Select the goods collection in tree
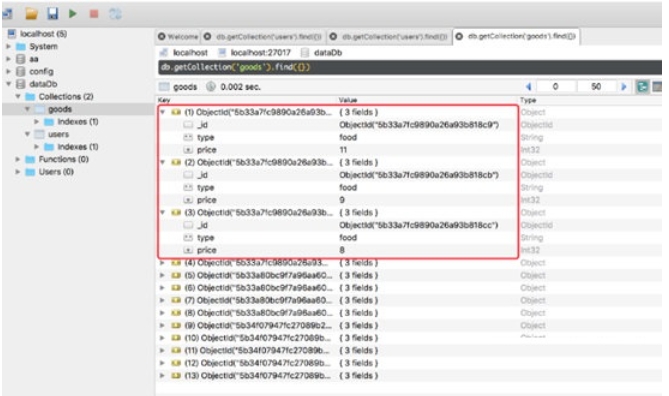This screenshot has width=669, height=396. point(60,109)
